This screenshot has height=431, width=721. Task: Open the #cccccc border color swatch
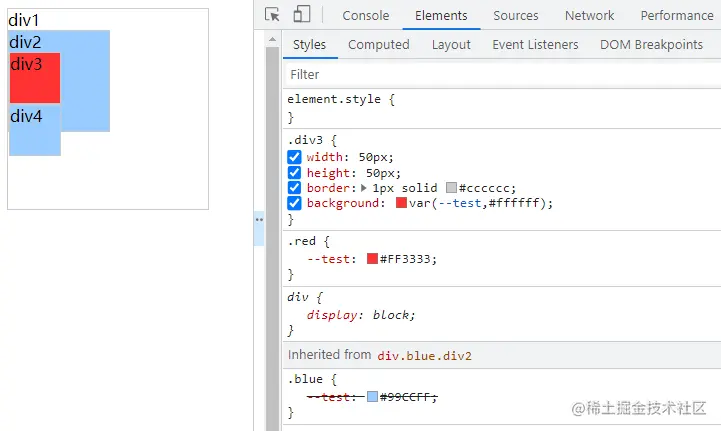pos(452,187)
